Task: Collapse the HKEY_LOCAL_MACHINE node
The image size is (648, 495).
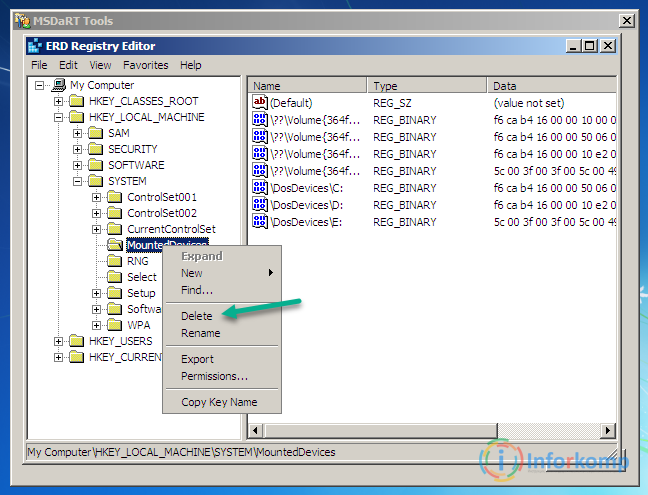Action: pos(58,117)
